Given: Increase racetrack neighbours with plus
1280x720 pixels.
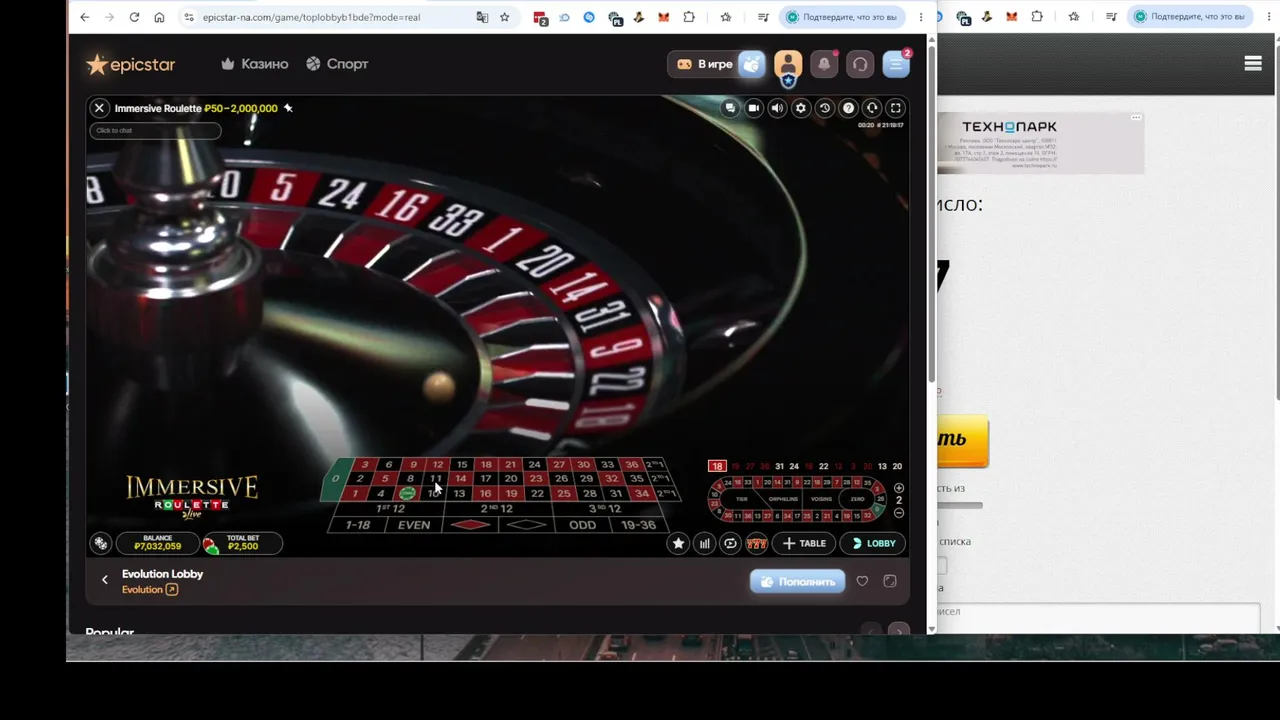Looking at the screenshot, I should (x=899, y=488).
